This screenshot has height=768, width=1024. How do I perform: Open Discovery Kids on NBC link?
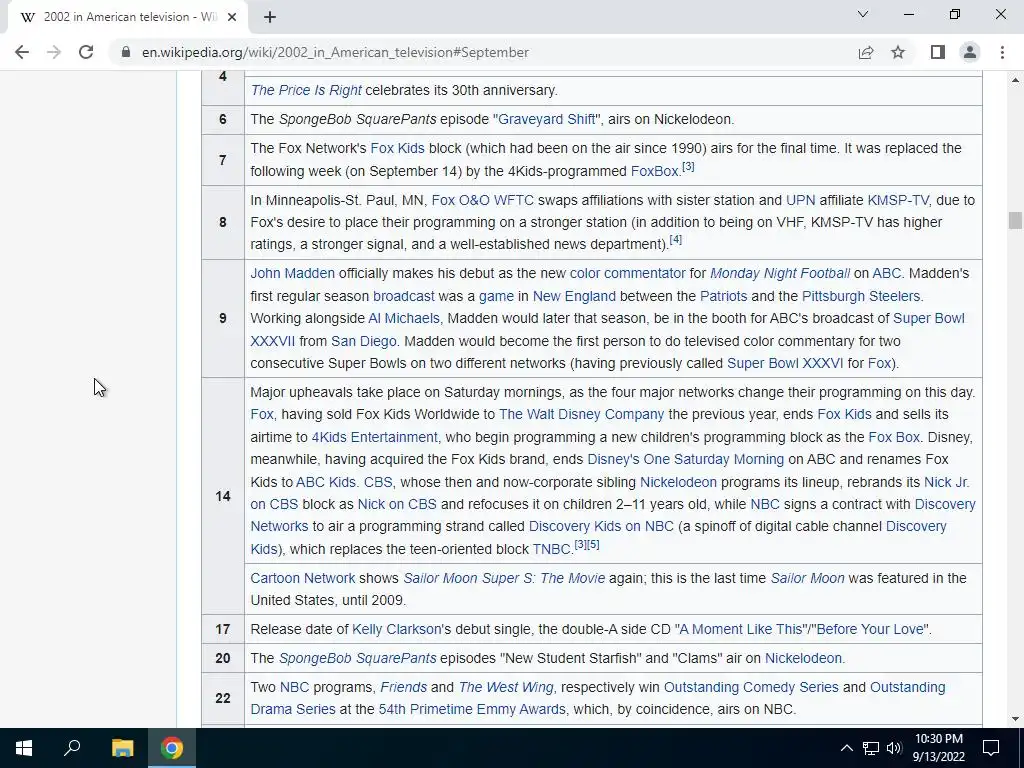click(x=601, y=526)
